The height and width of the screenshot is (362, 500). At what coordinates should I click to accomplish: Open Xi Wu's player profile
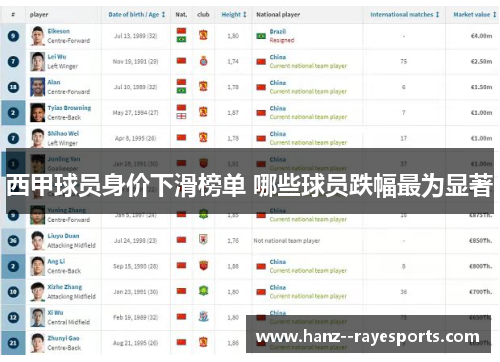pyautogui.click(x=55, y=313)
